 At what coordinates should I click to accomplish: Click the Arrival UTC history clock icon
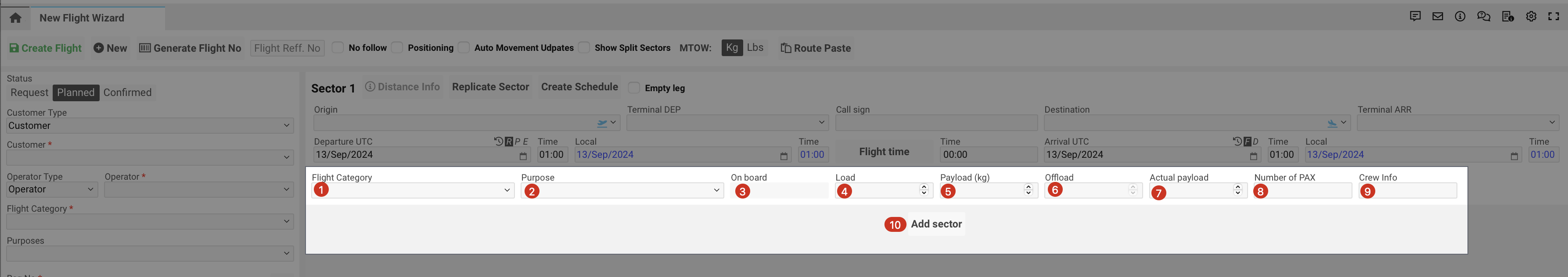1237,142
